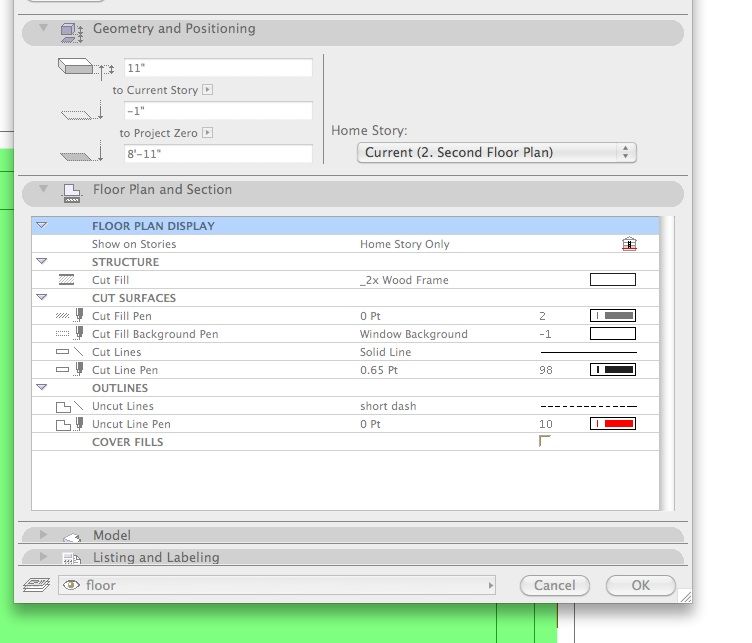Click the Floor Plan and Section panel icon
The image size is (752, 643).
72,193
